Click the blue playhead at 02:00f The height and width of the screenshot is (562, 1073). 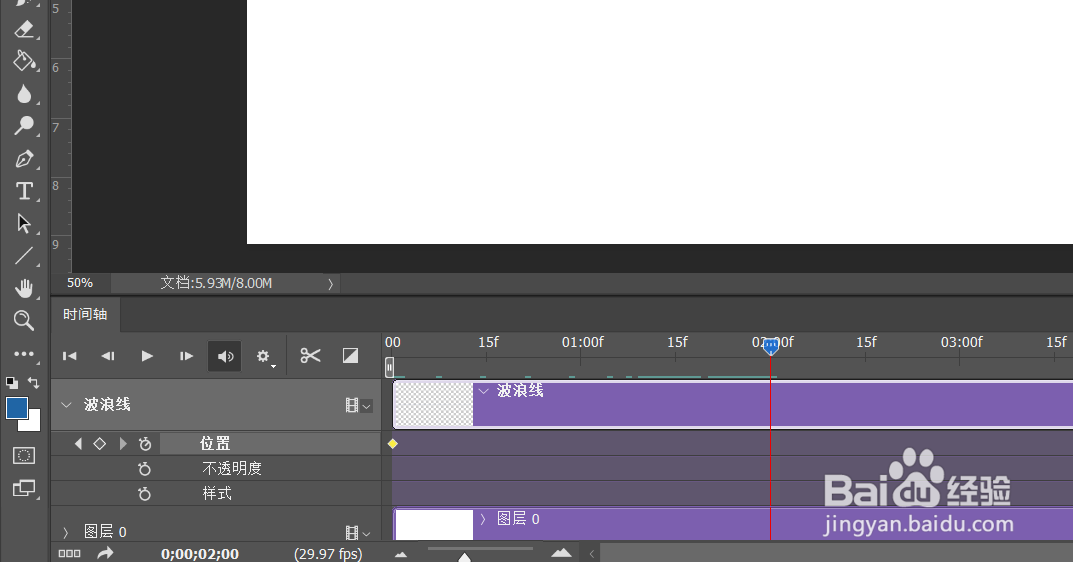[771, 346]
